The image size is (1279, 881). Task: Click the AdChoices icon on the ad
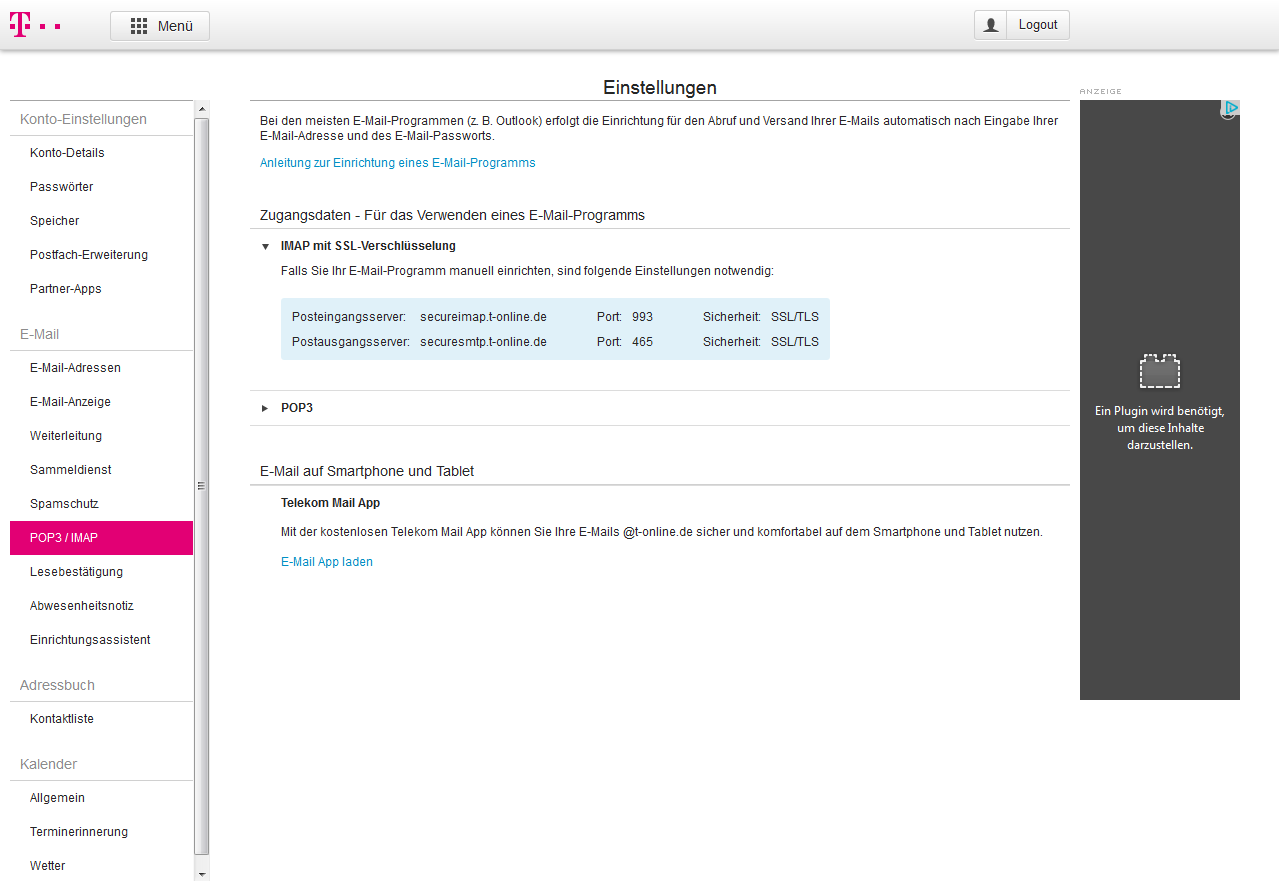1231,108
